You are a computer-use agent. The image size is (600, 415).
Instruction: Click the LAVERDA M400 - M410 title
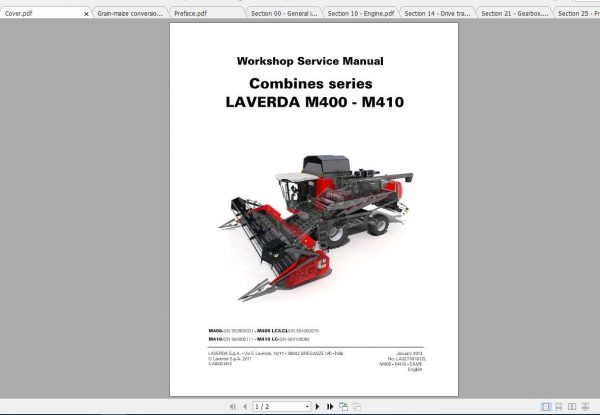(315, 102)
